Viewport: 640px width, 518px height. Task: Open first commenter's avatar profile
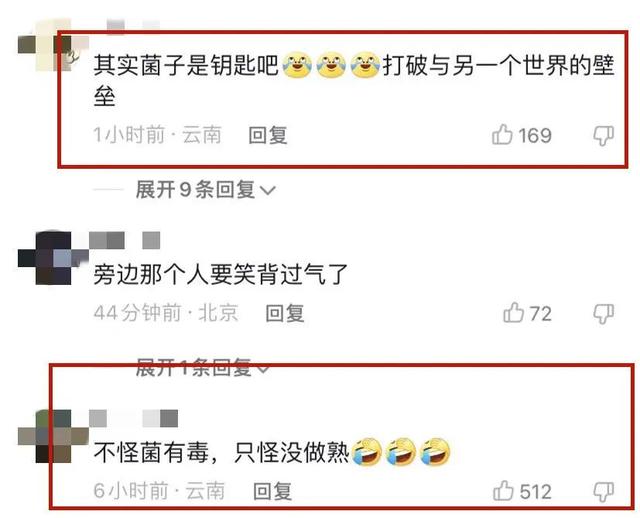point(53,45)
